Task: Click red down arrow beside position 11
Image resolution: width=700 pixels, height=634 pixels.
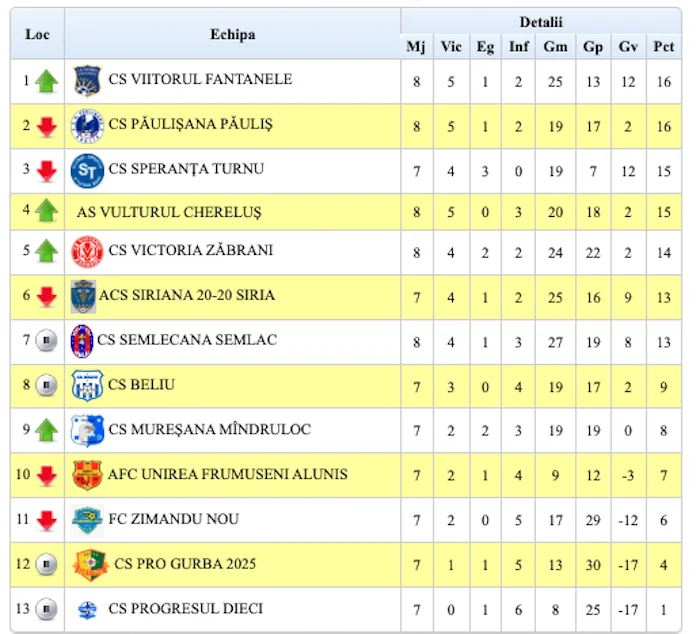Action: click(x=46, y=521)
